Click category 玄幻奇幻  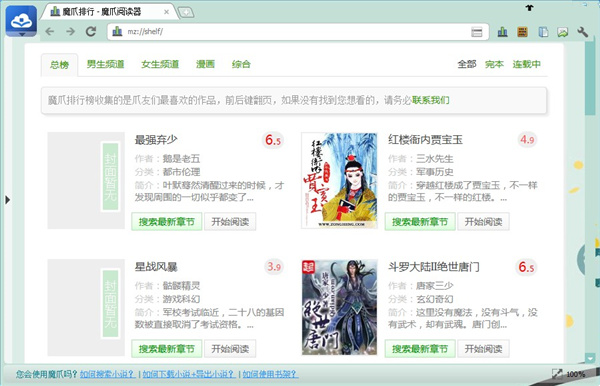[435, 299]
